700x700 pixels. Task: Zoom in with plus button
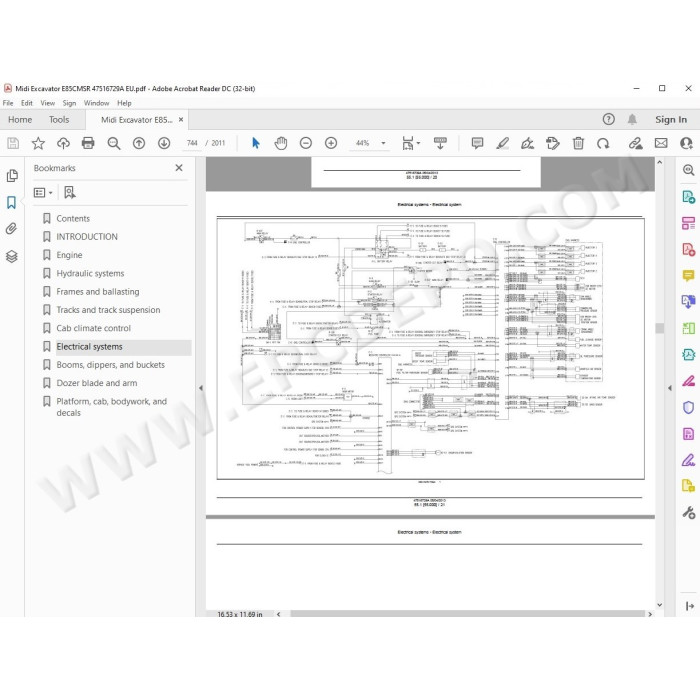coord(331,143)
